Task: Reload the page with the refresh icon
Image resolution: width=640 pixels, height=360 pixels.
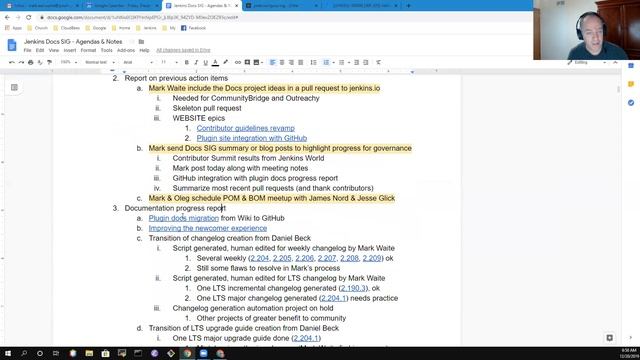Action: click(29, 18)
